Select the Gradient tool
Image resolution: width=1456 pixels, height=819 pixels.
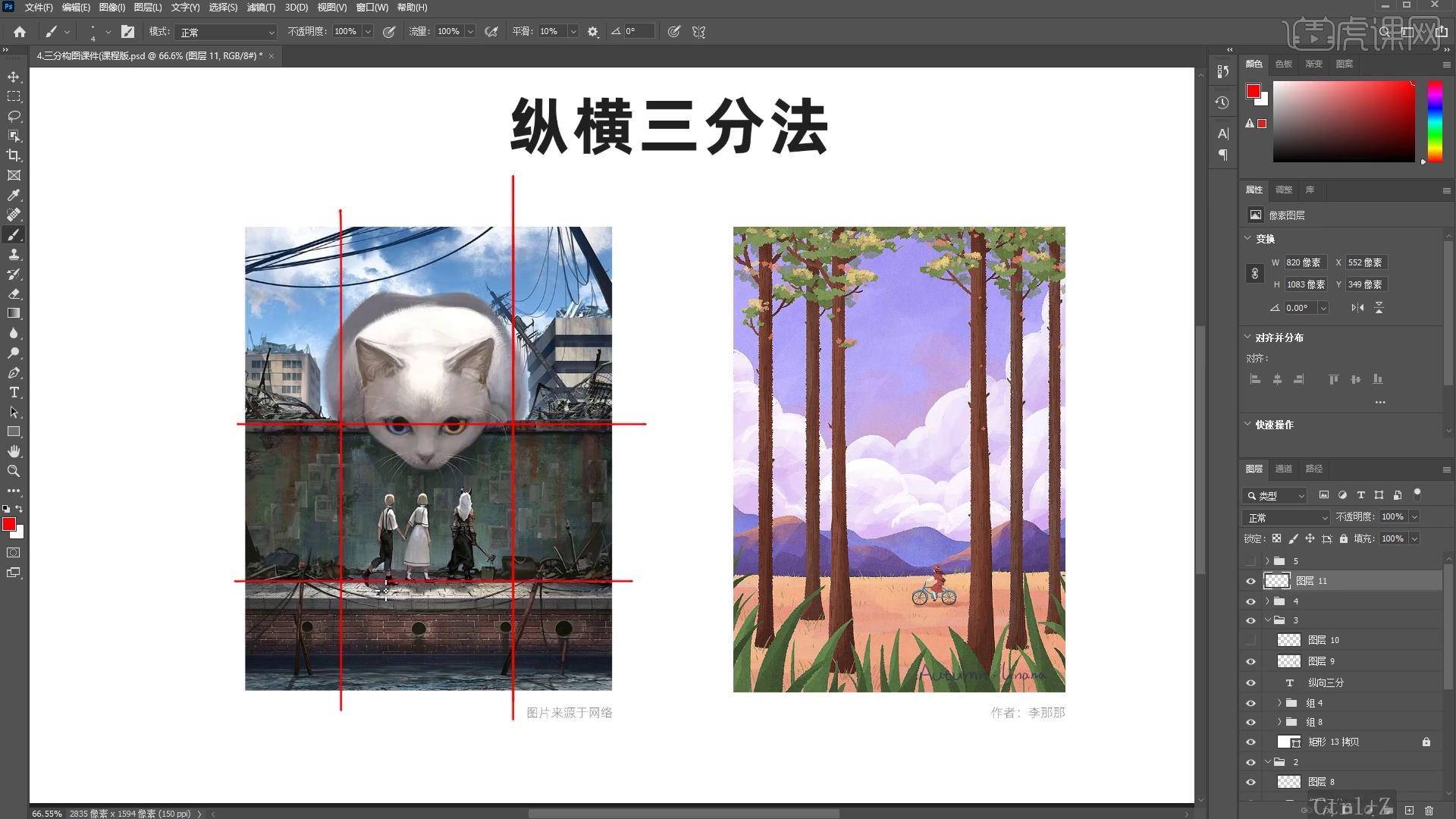click(x=14, y=313)
